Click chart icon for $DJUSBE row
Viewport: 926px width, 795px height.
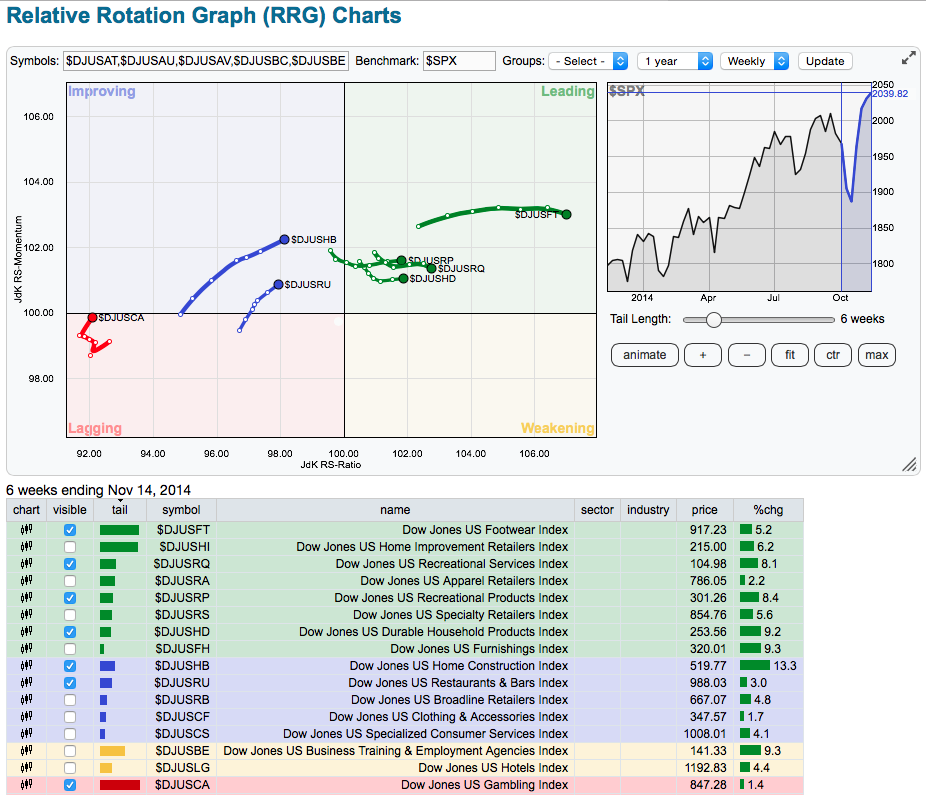point(26,751)
